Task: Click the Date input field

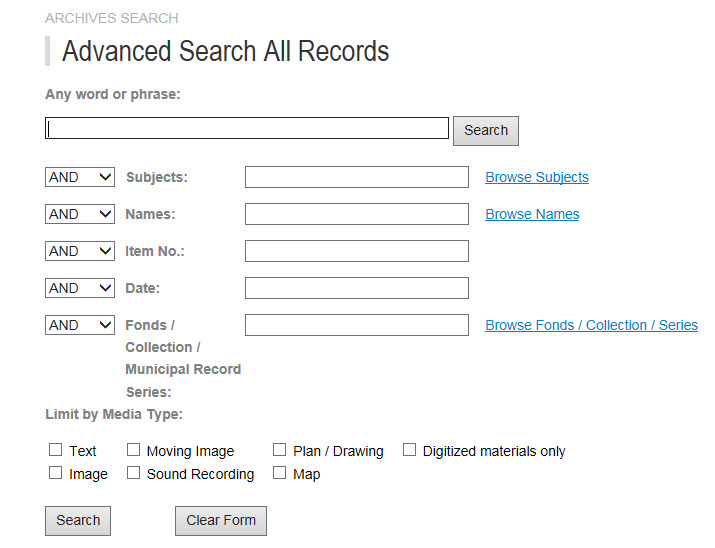Action: [x=356, y=288]
